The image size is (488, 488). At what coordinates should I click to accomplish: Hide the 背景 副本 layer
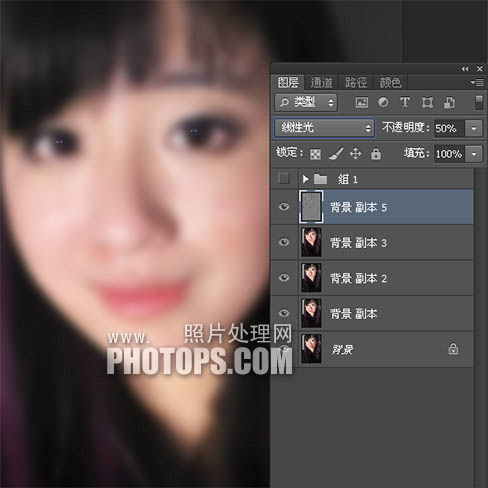click(284, 313)
